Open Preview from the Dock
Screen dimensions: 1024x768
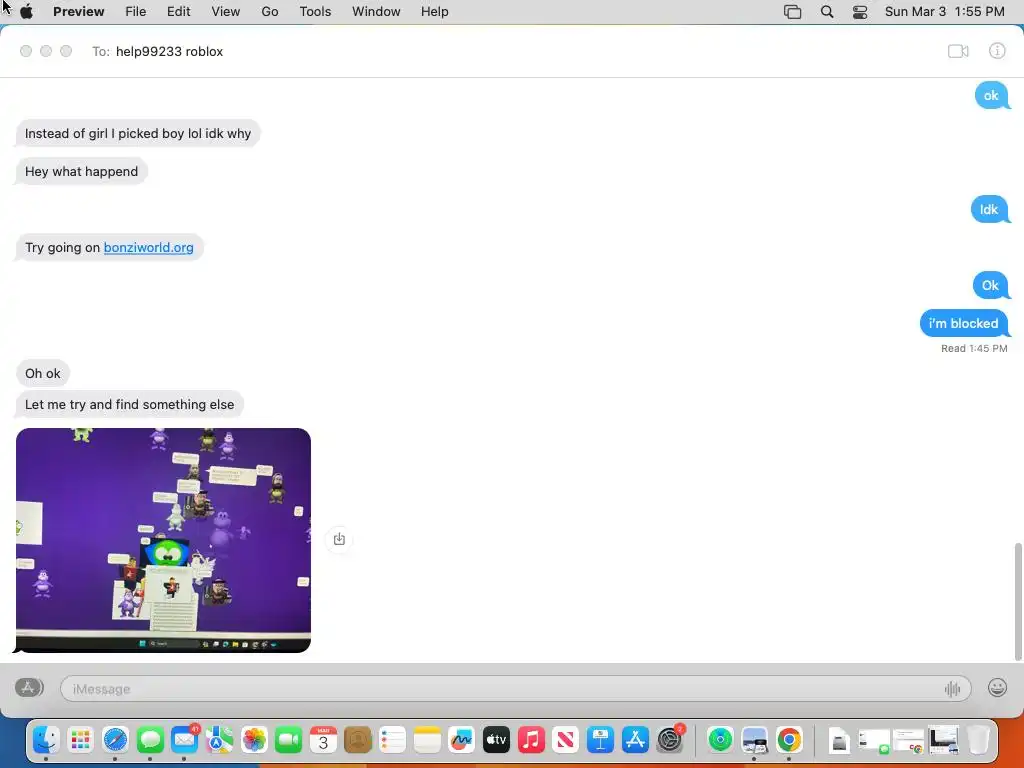coord(754,740)
